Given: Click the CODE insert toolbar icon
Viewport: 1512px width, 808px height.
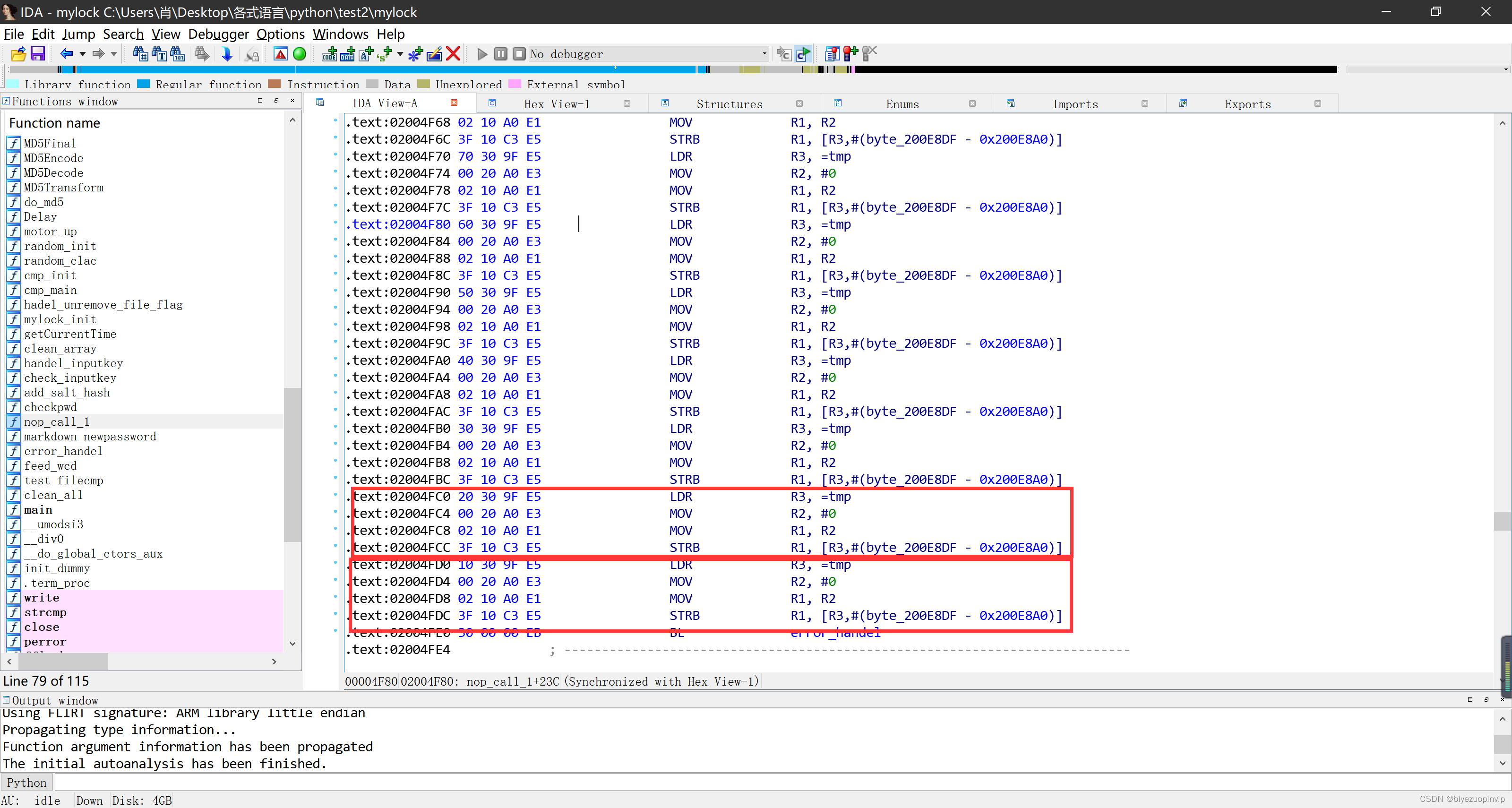Looking at the screenshot, I should pyautogui.click(x=329, y=54).
